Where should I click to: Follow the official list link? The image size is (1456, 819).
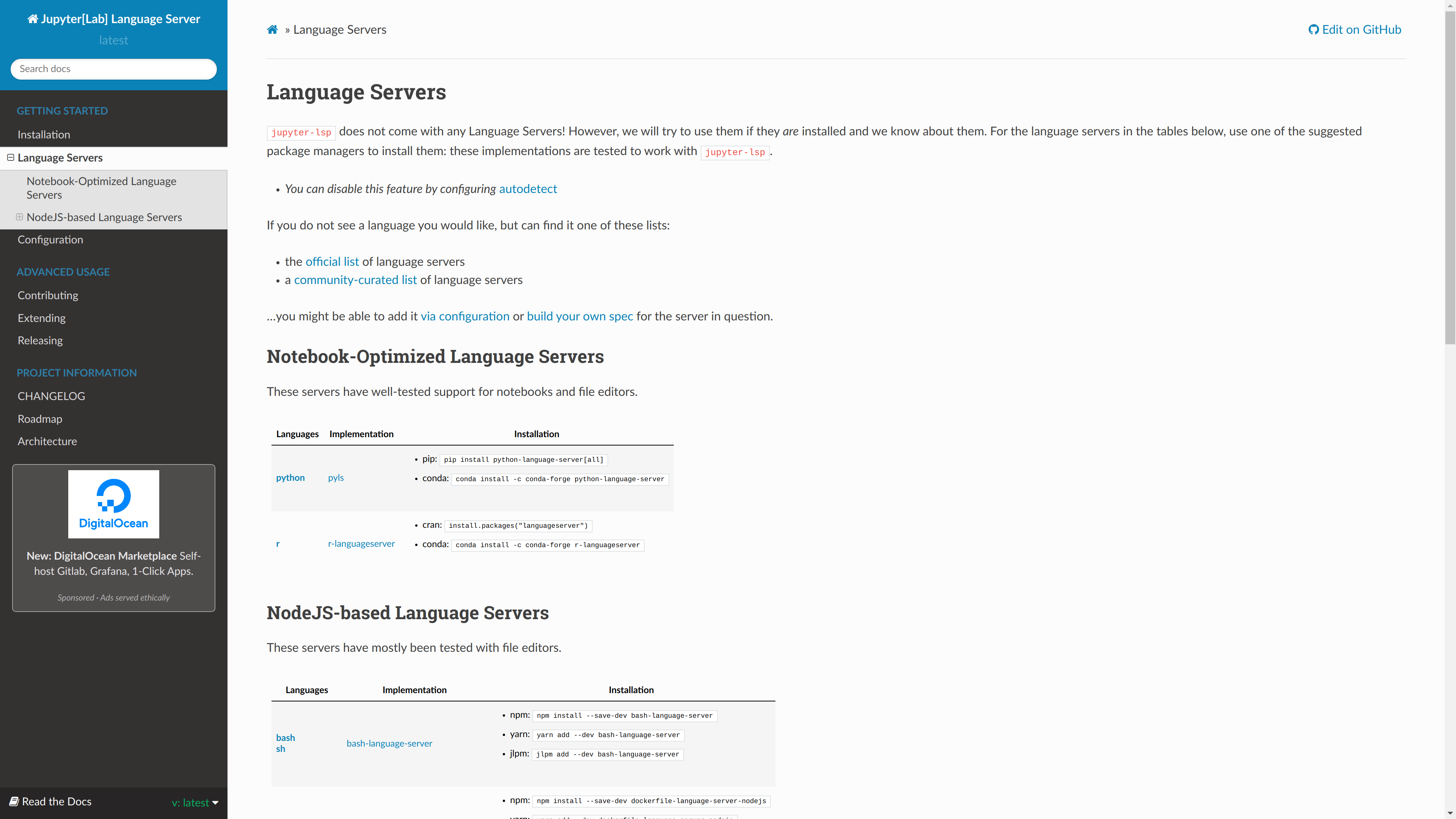(332, 262)
